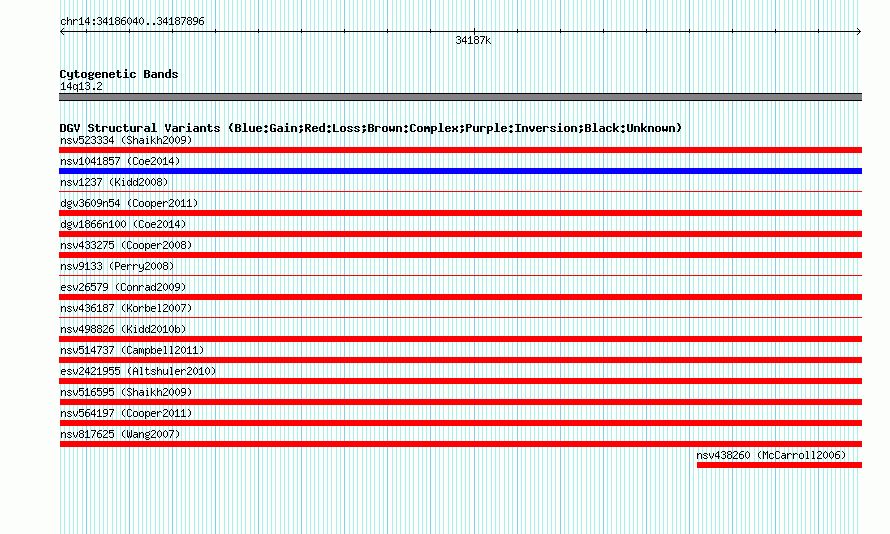
Task: Click the ruler's right arrow end
Action: point(859,32)
